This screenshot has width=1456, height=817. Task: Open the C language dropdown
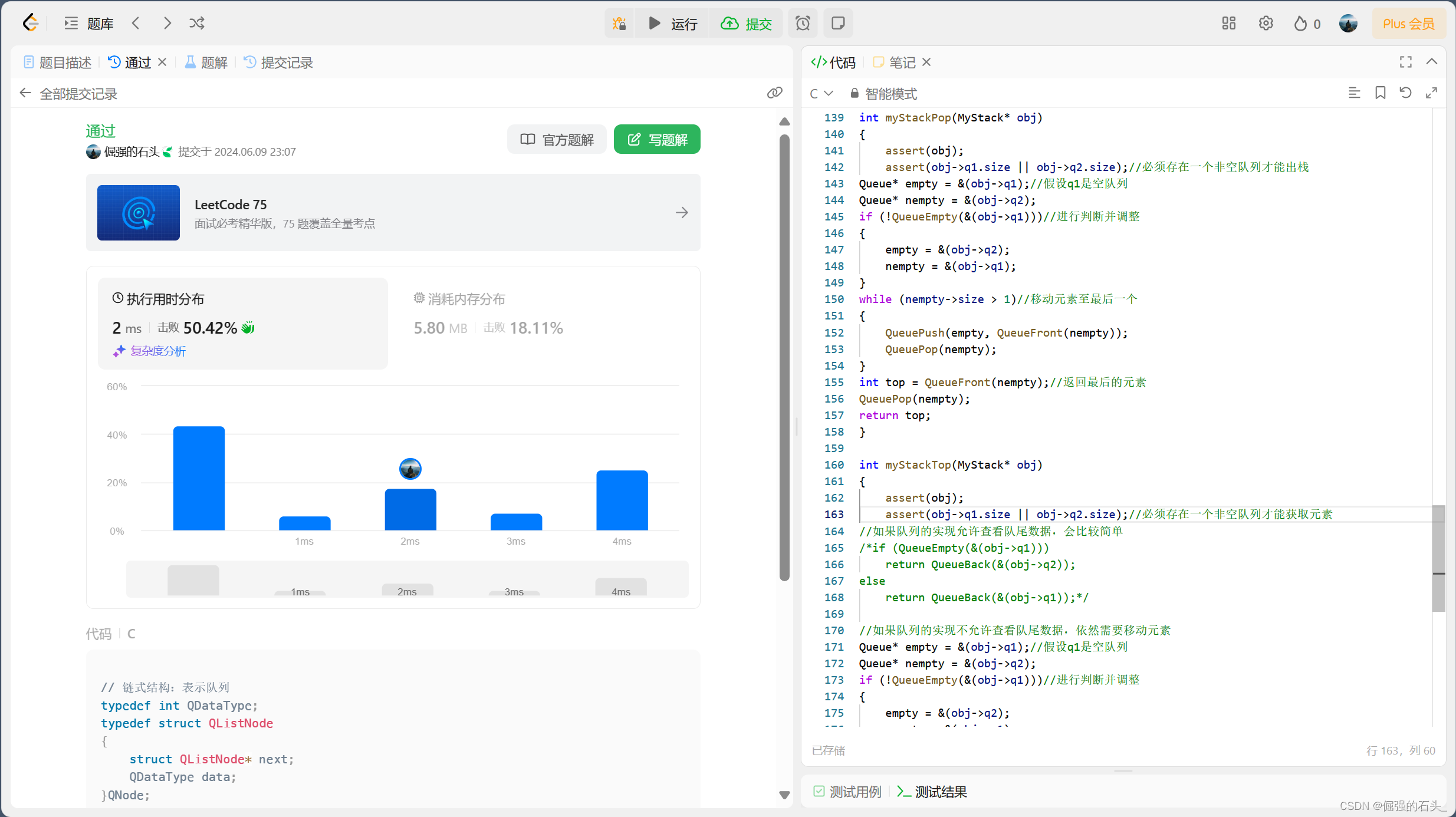tap(821, 94)
